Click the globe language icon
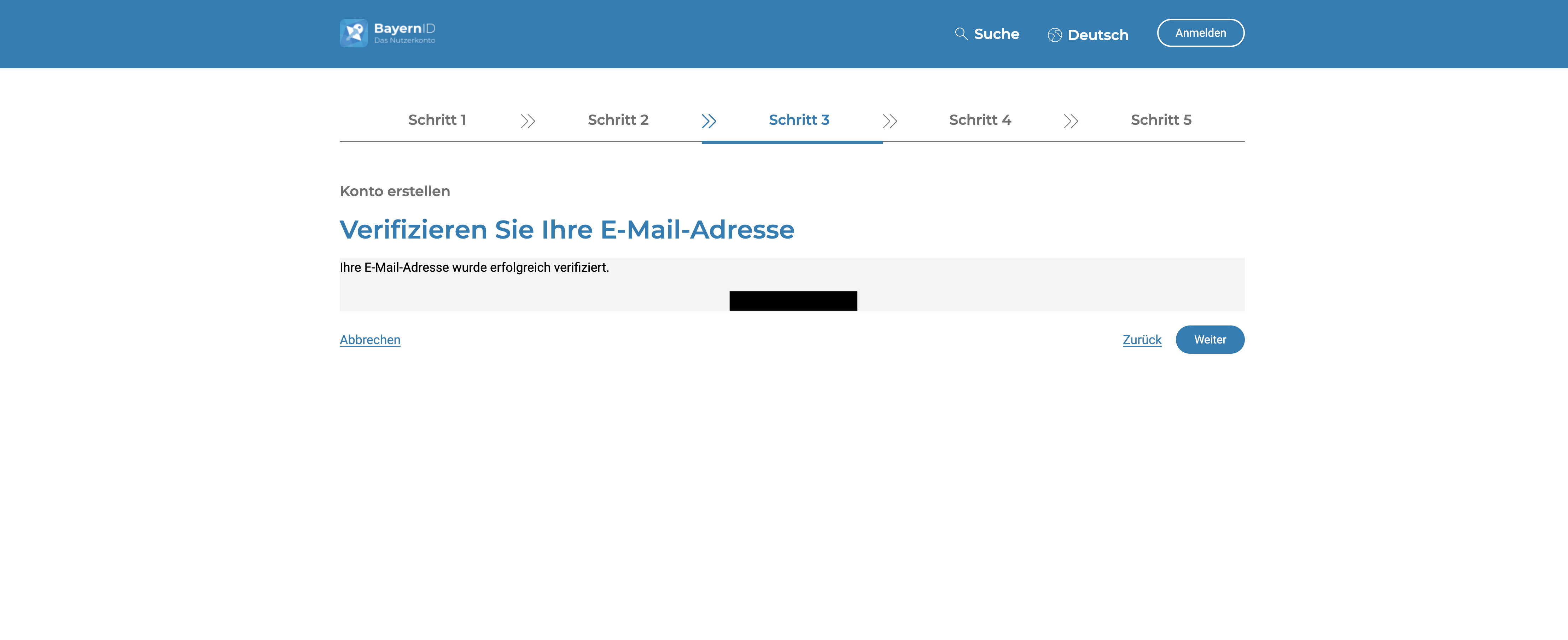 [x=1055, y=35]
